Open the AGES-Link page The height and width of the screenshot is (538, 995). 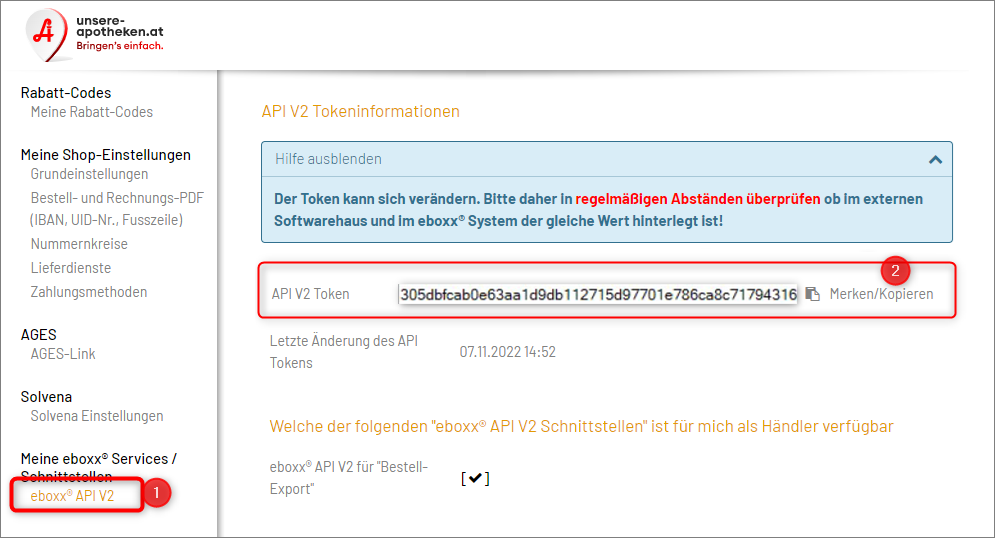pyautogui.click(x=63, y=354)
